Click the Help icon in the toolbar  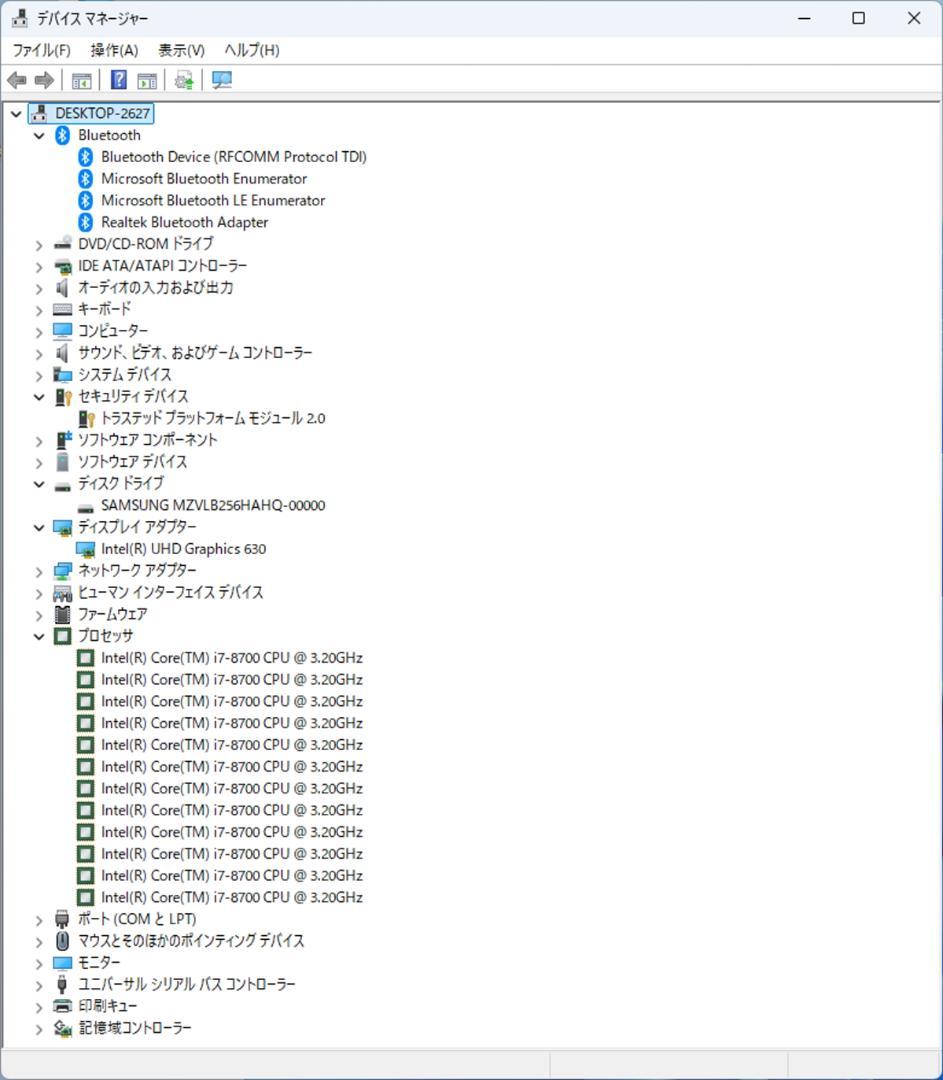tap(117, 80)
